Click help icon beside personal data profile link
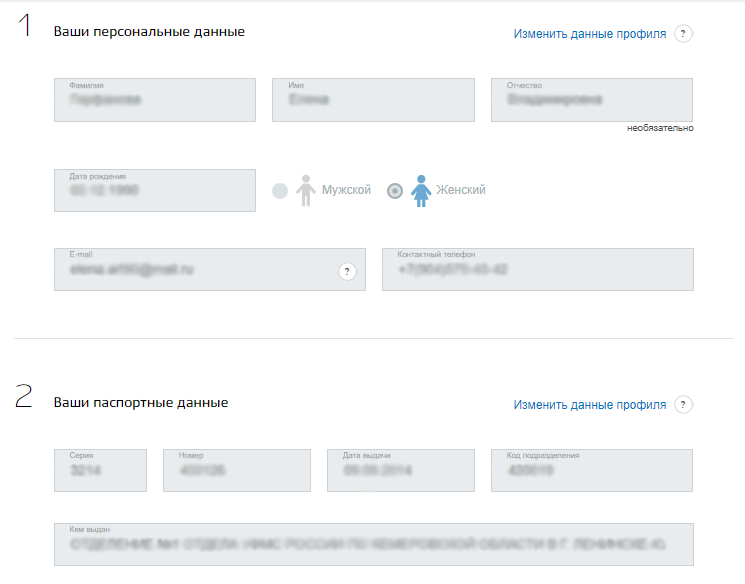 683,34
